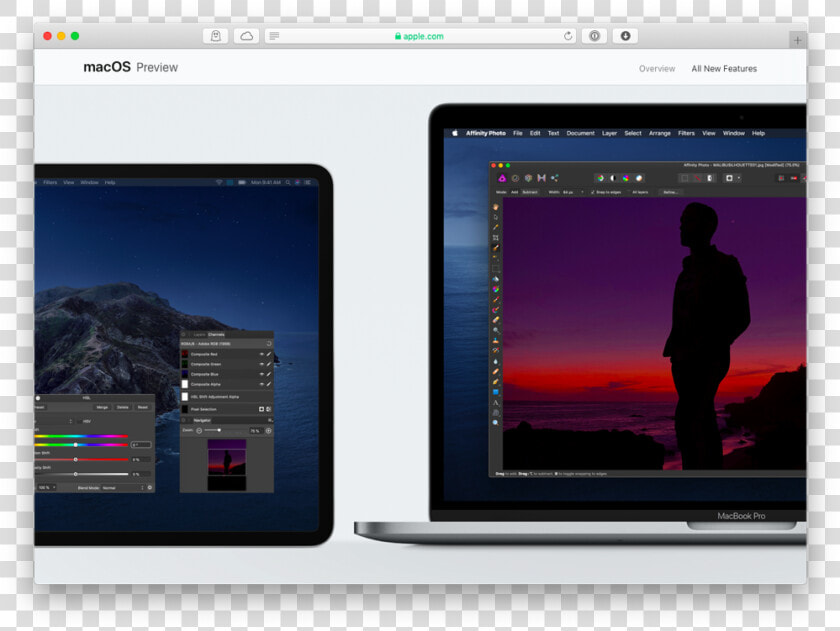Zoom out with the Navigator minus button
This screenshot has width=840, height=631.
tap(199, 431)
